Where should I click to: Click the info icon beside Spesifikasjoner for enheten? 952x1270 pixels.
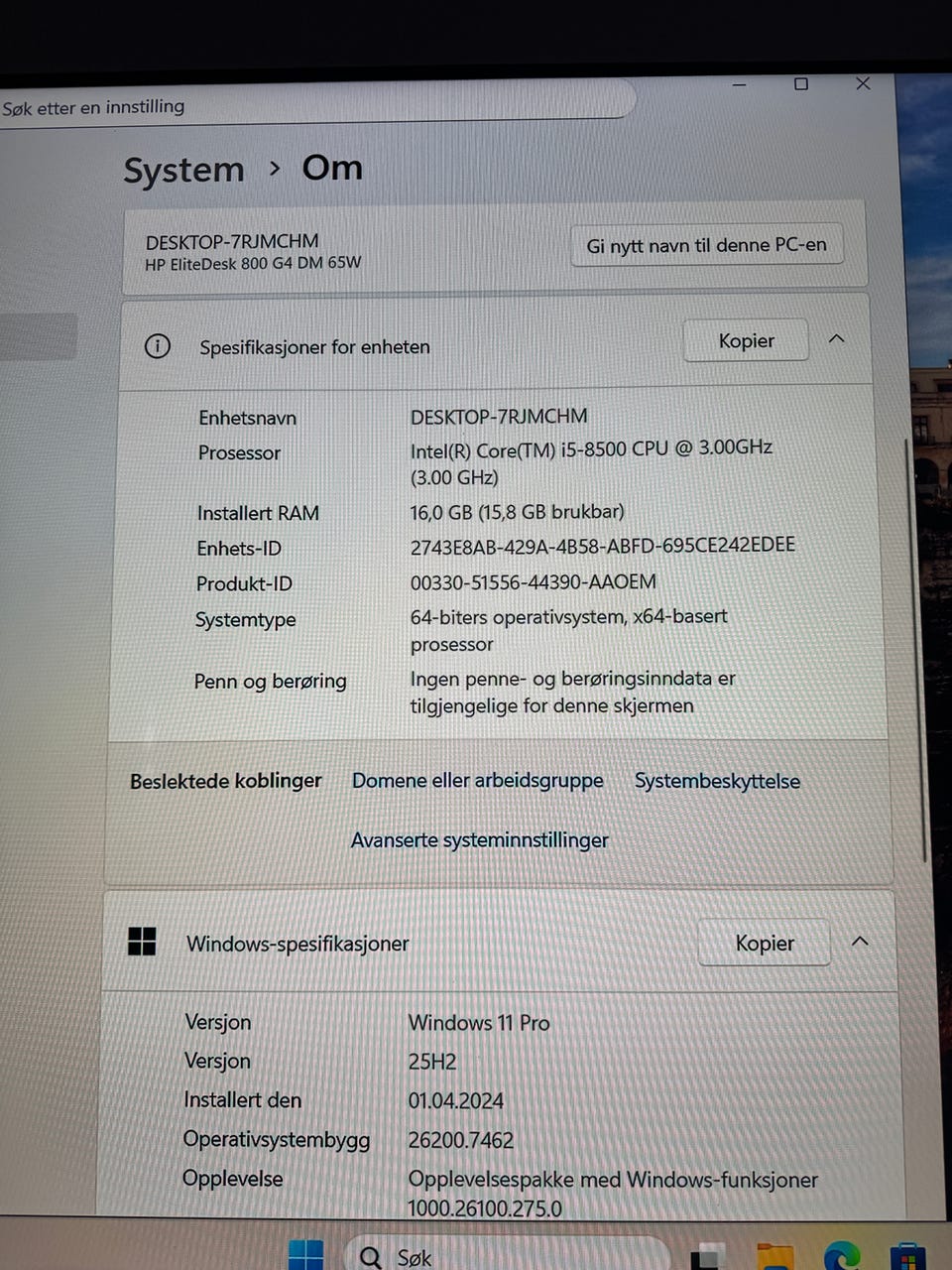click(x=157, y=346)
